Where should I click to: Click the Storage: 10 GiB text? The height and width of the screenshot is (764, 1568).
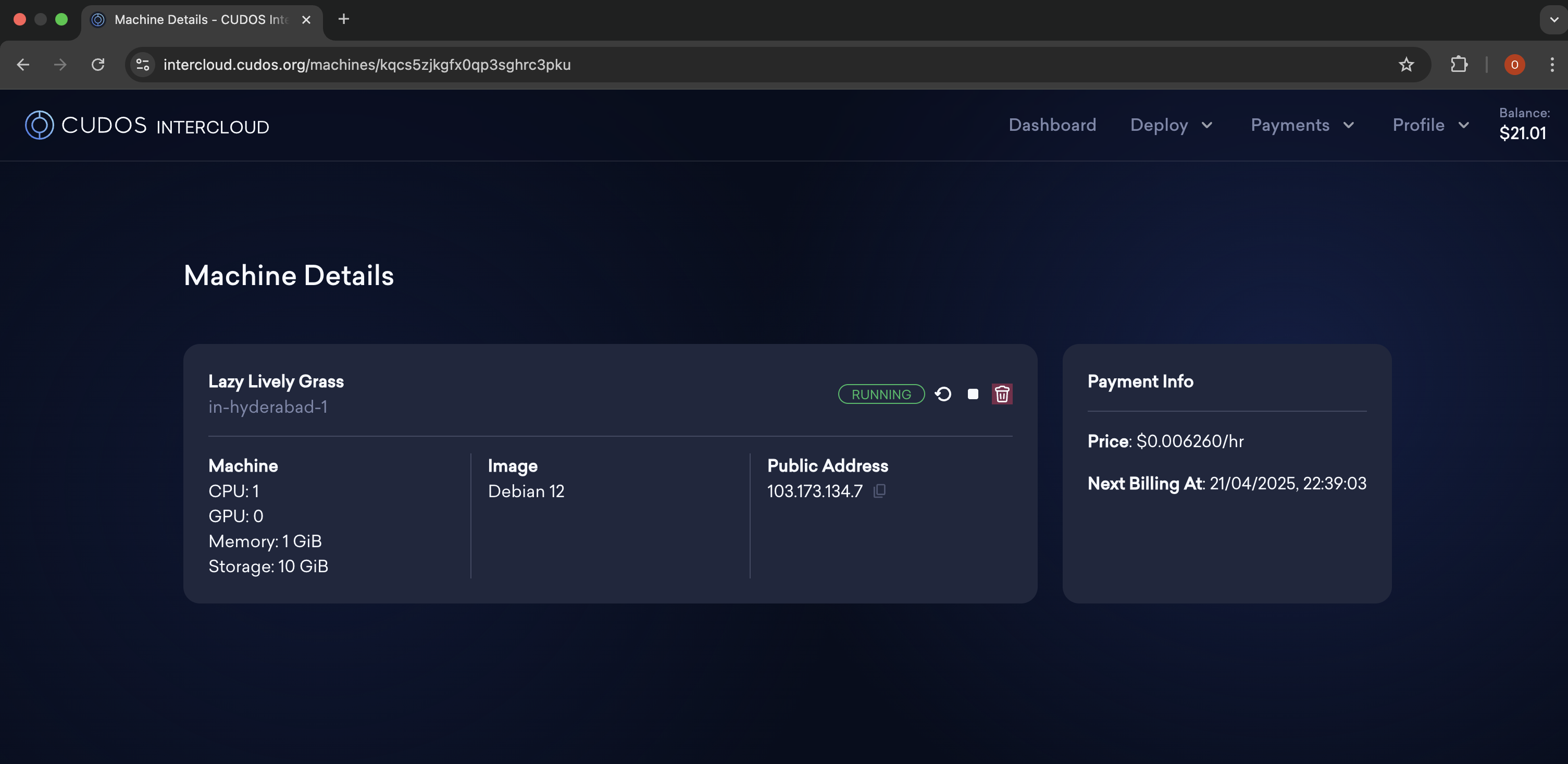[268, 567]
